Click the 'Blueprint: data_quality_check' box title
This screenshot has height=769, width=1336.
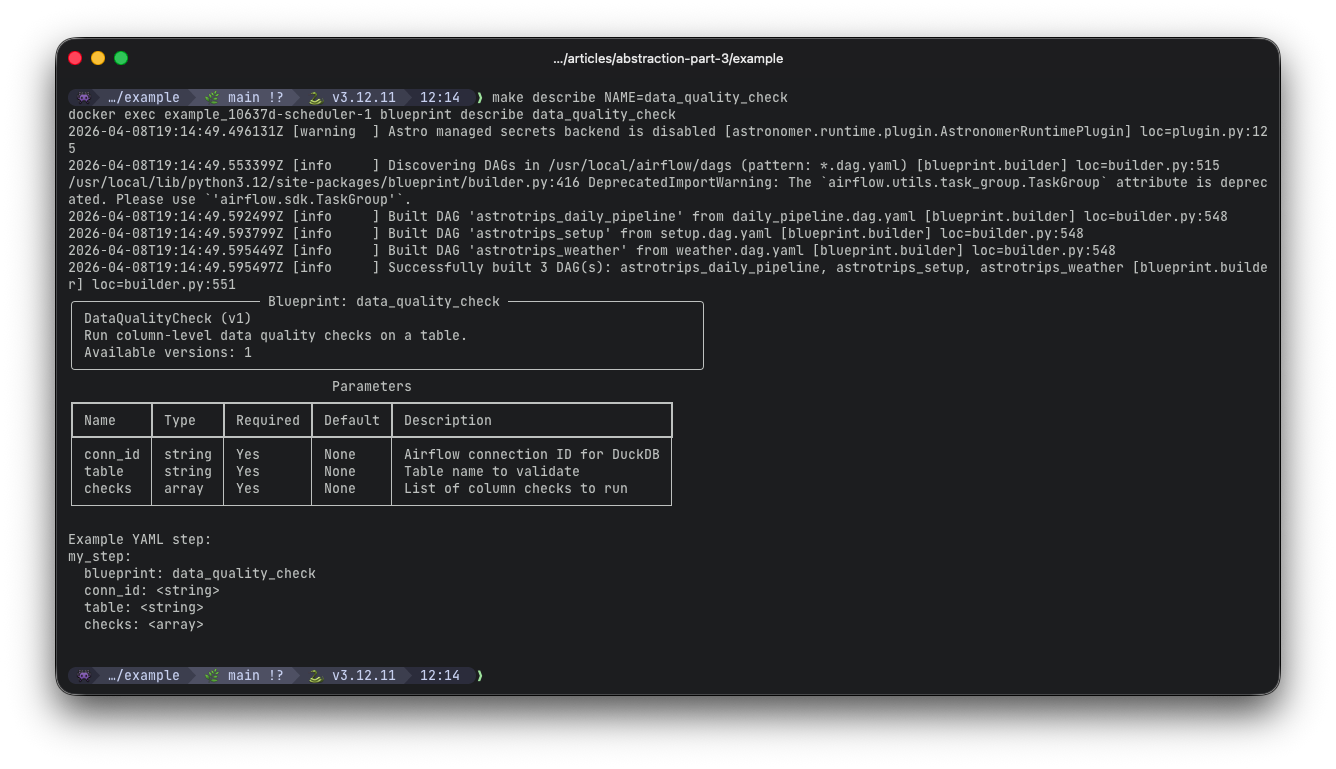pyautogui.click(x=383, y=301)
